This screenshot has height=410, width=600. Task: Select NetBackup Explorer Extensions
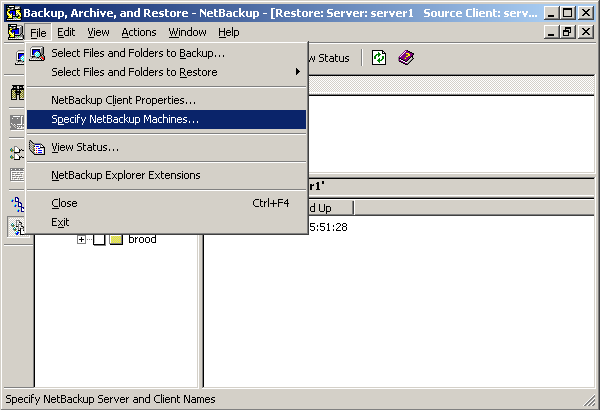pyautogui.click(x=166, y=175)
